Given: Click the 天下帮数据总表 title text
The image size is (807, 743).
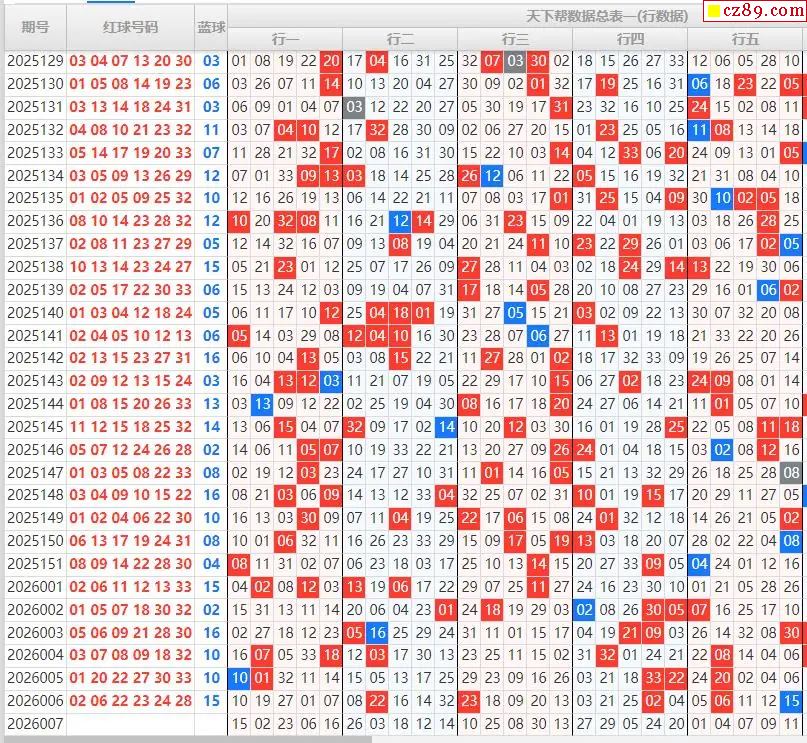Looking at the screenshot, I should [606, 16].
